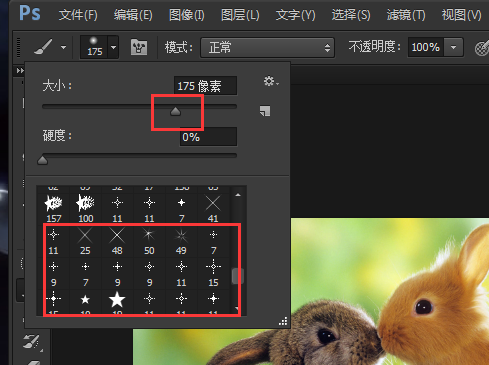Click the brush list scroll up arrow
Image resolution: width=489 pixels, height=365 pixels.
point(238,195)
